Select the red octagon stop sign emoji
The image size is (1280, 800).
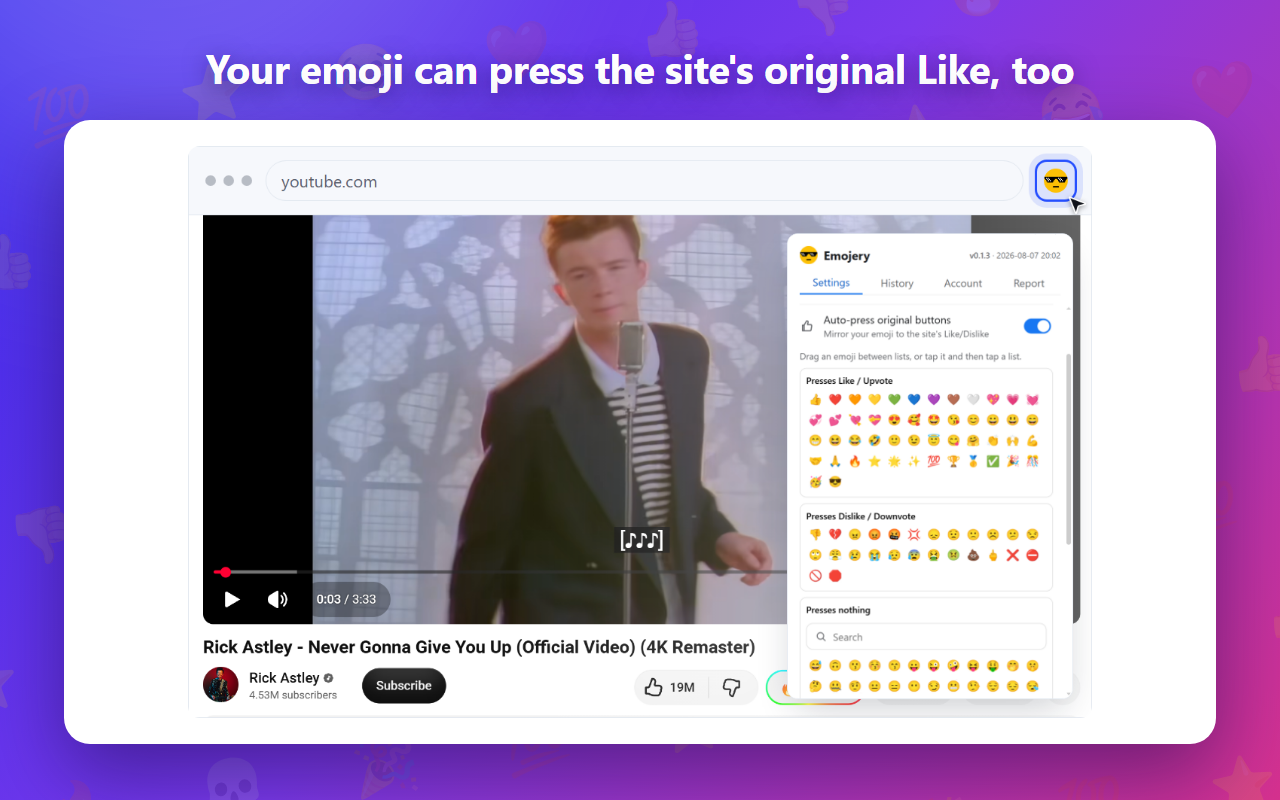835,575
